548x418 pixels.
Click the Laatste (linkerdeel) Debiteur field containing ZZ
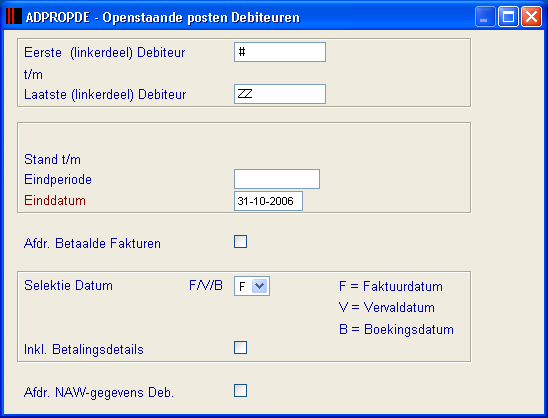click(280, 94)
